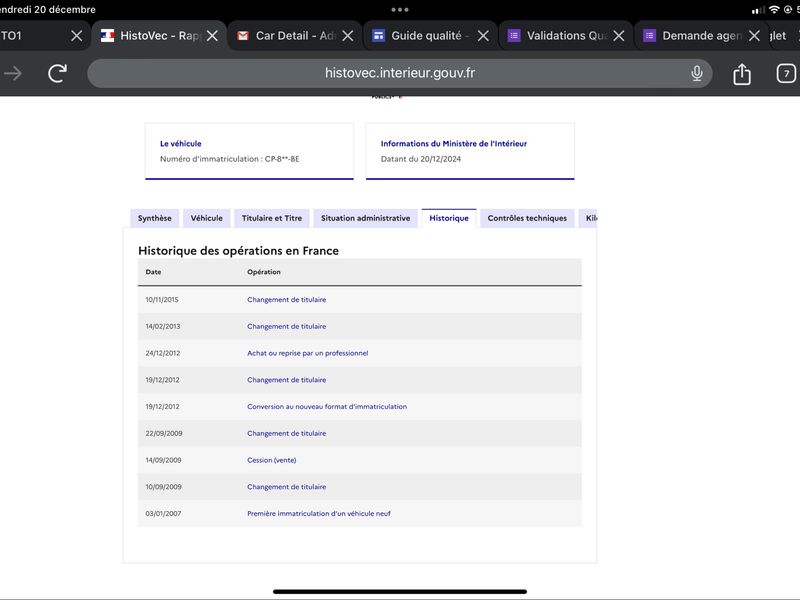Click the Le véhicule card heading

click(x=181, y=144)
